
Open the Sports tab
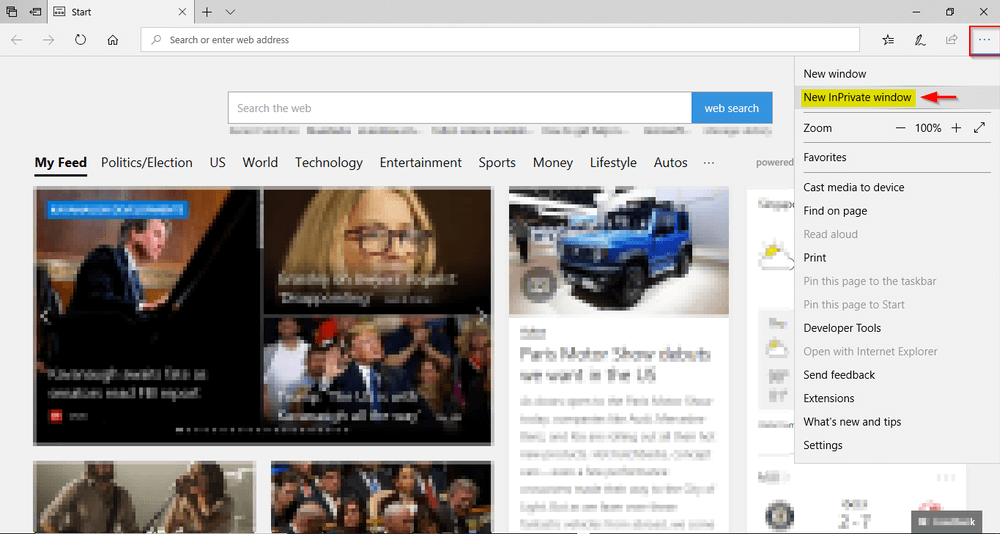pyautogui.click(x=497, y=163)
